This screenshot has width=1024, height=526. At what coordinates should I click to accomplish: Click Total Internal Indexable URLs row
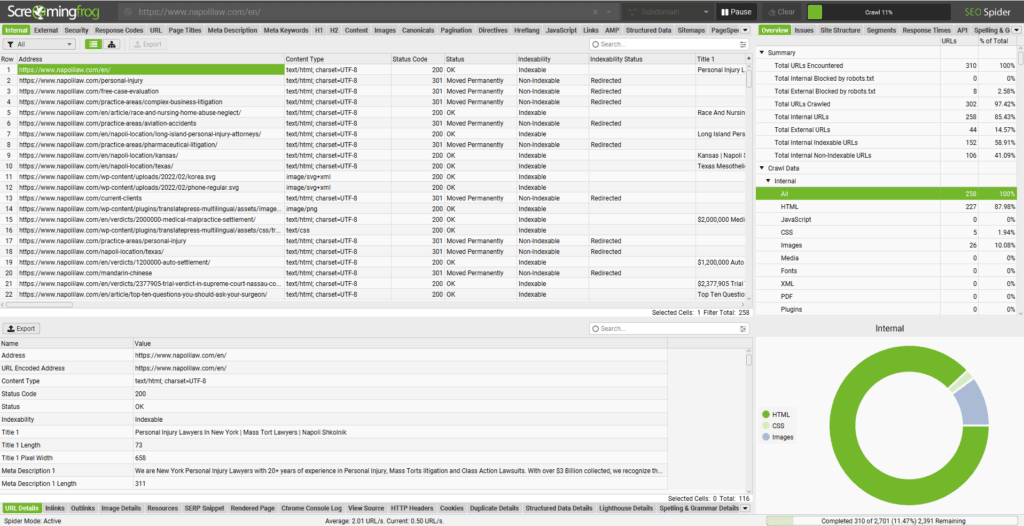click(x=886, y=142)
